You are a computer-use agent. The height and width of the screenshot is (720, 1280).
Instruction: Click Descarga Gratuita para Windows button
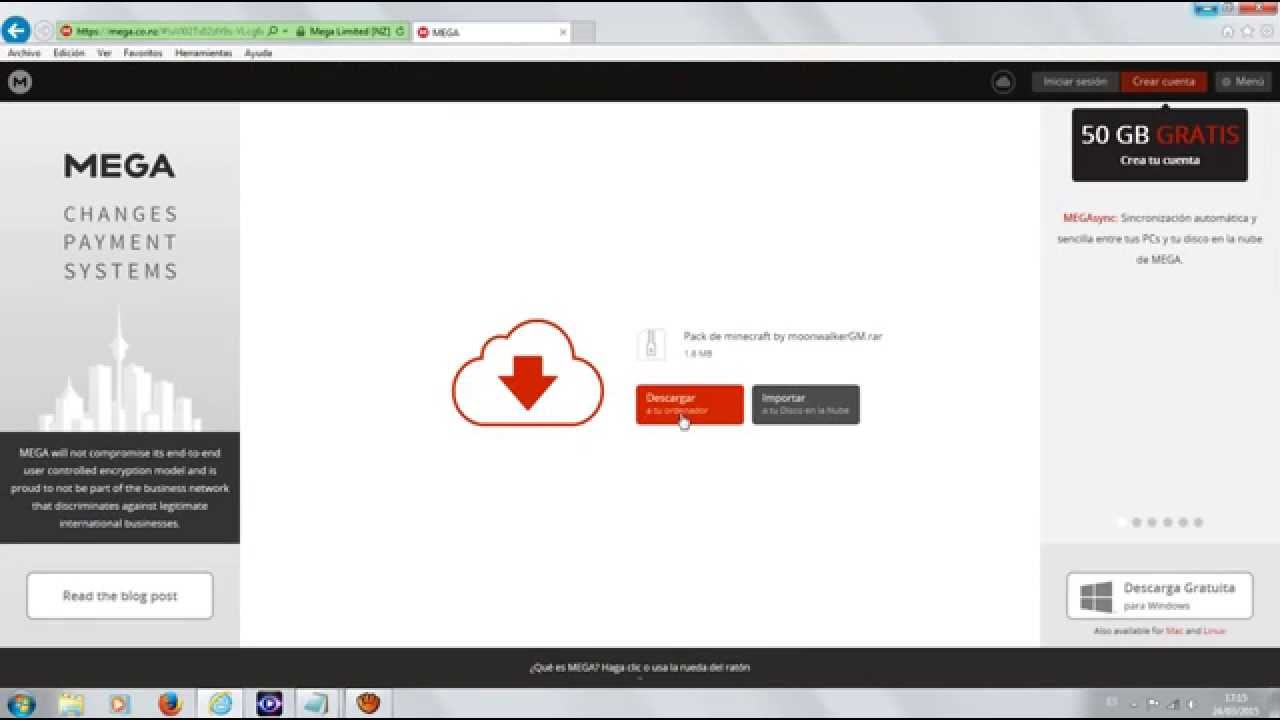[1160, 596]
